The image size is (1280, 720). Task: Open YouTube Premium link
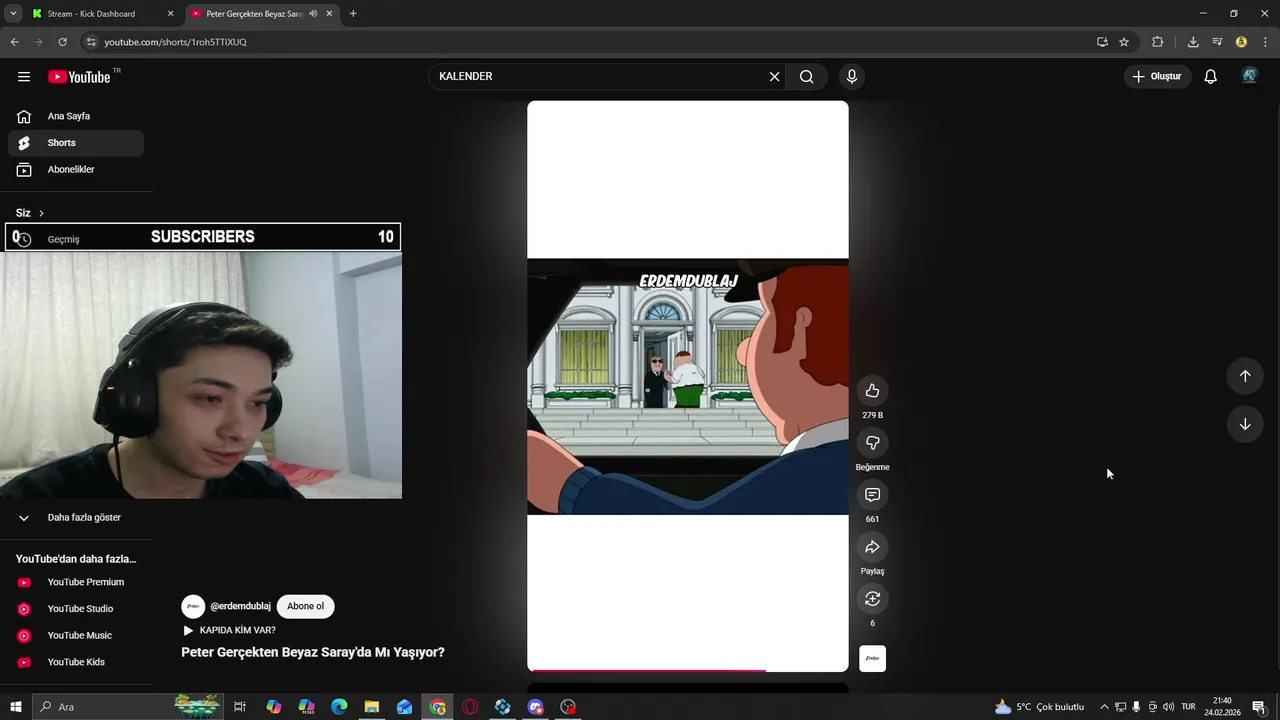pyautogui.click(x=76, y=582)
